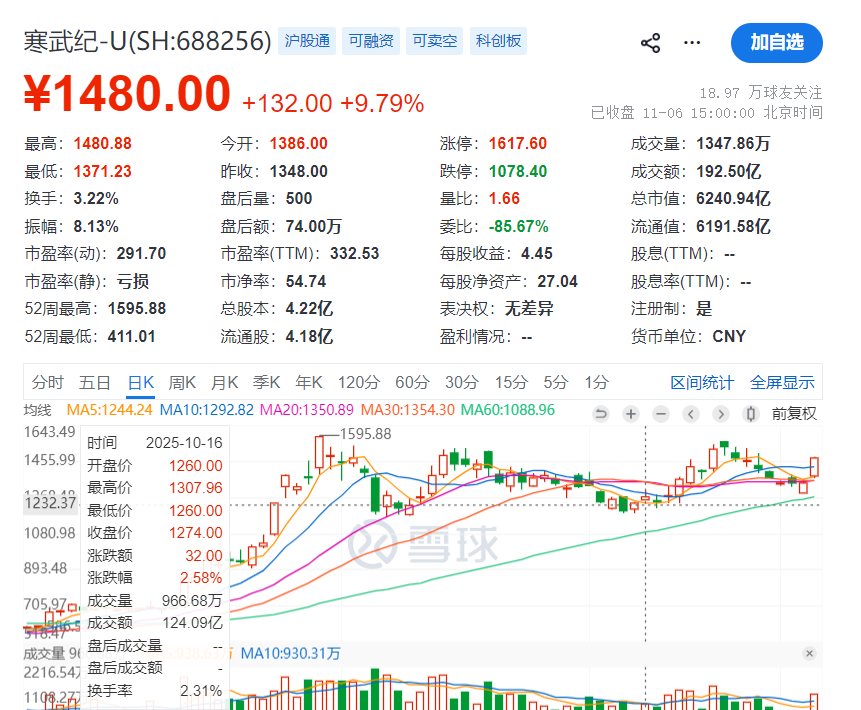The width and height of the screenshot is (861, 710).
Task: Click the candlestick style icon
Action: click(751, 413)
